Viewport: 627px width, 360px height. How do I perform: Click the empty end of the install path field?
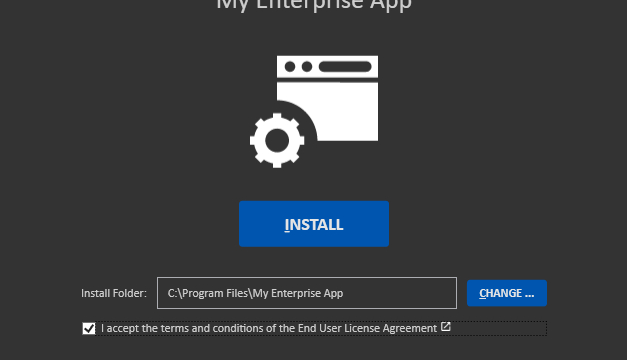[400, 293]
